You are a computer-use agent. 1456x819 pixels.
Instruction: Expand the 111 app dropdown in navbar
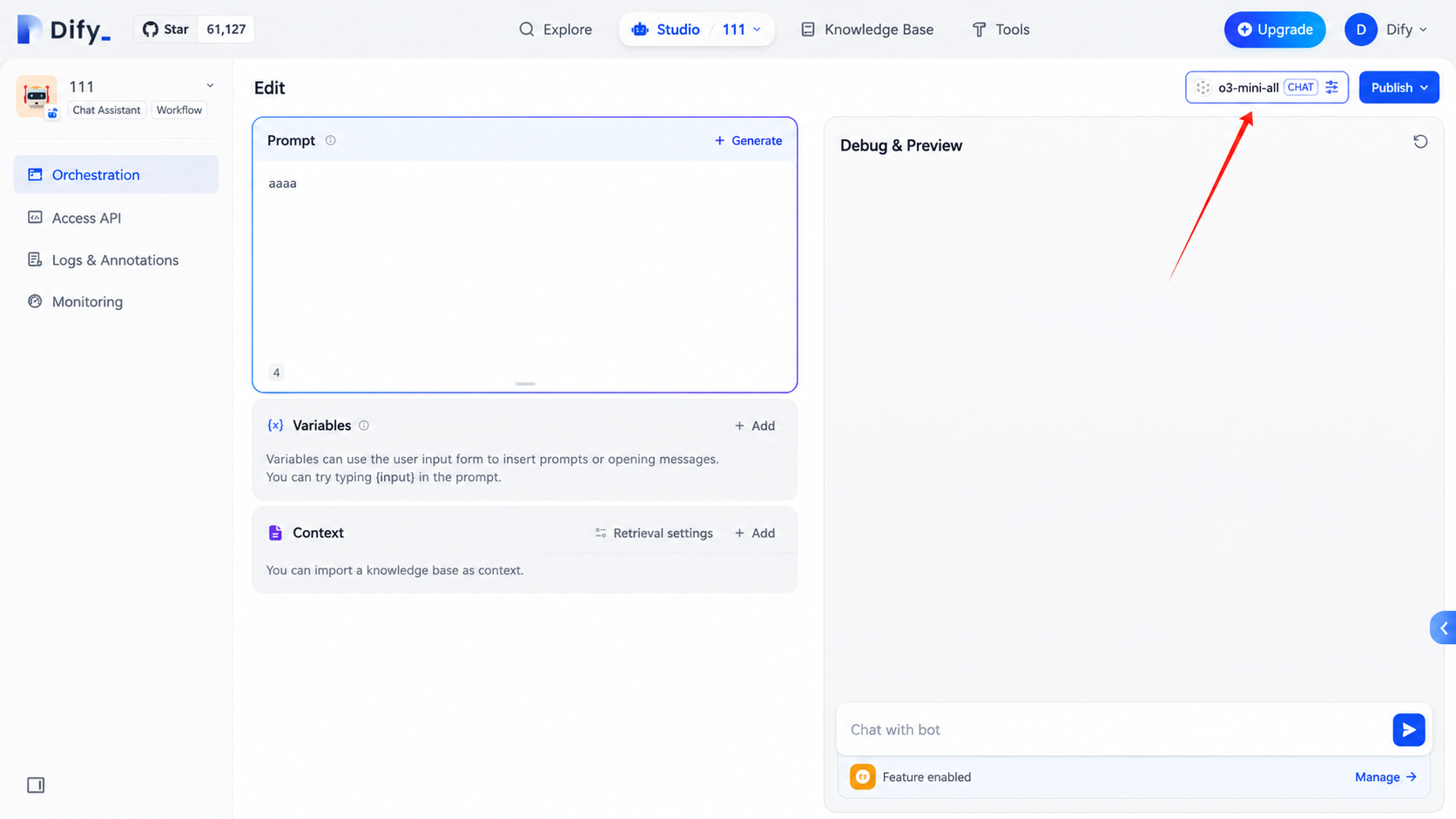tap(742, 30)
